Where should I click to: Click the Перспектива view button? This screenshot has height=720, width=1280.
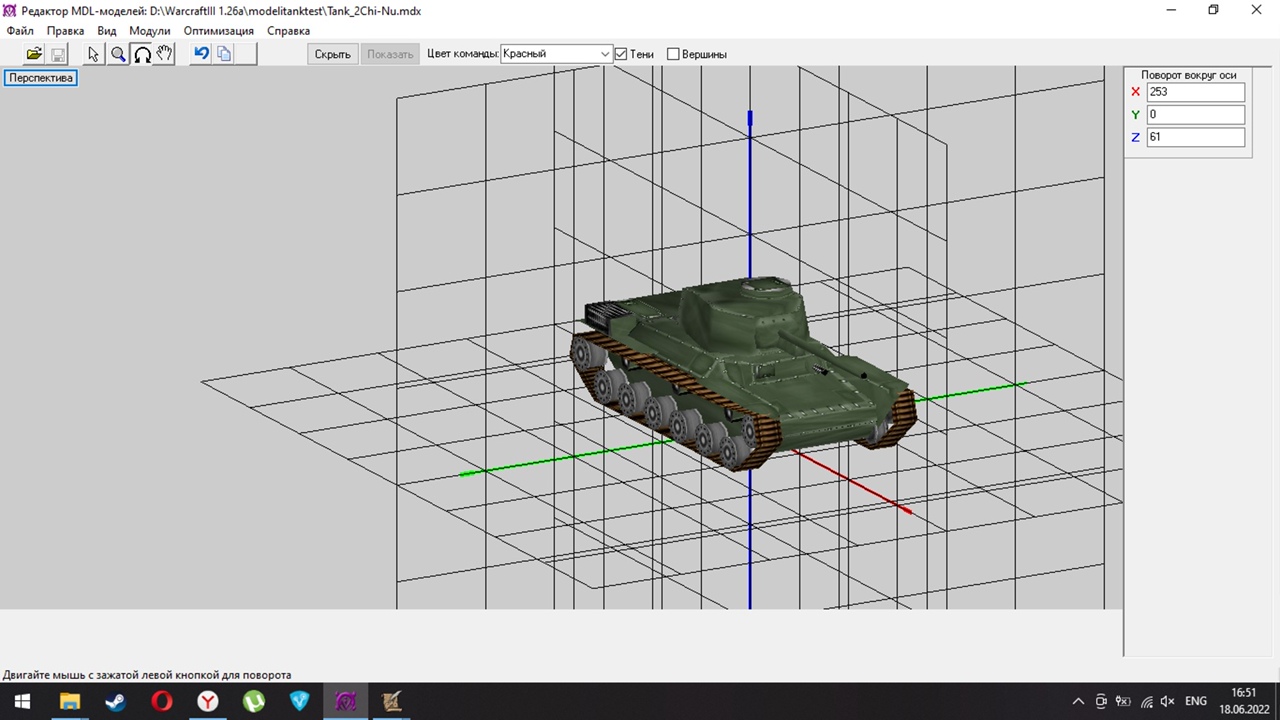(41, 77)
